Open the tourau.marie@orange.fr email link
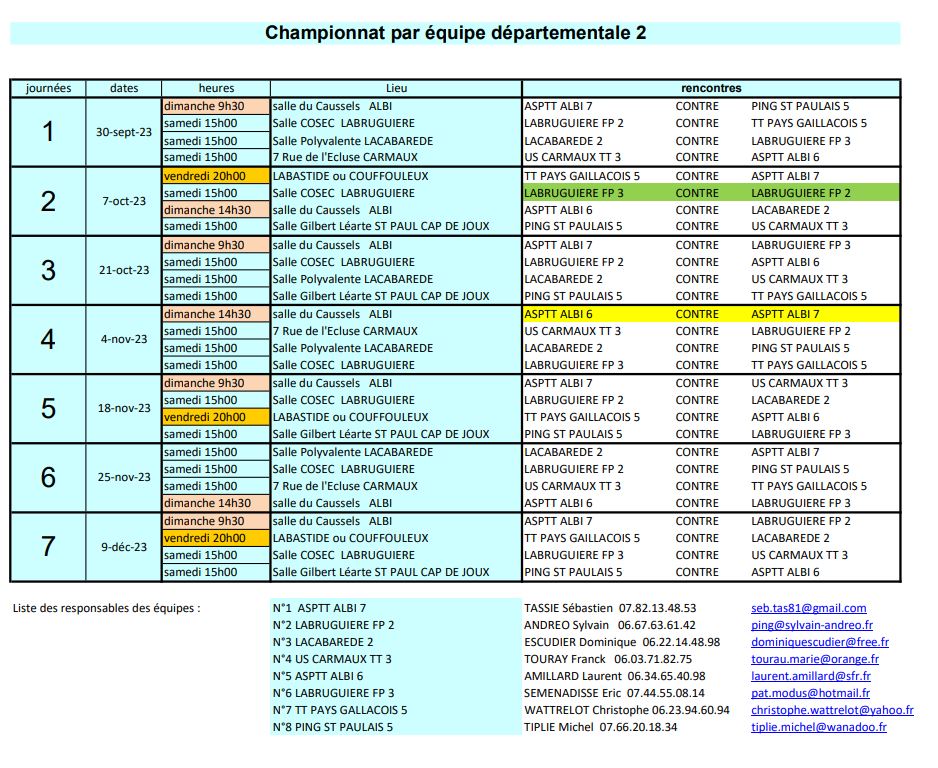 pos(815,659)
